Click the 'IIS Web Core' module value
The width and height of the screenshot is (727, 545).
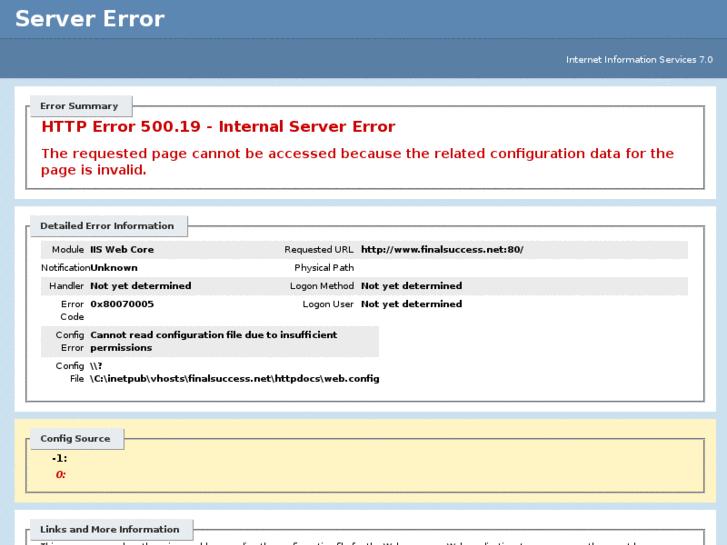(x=122, y=250)
